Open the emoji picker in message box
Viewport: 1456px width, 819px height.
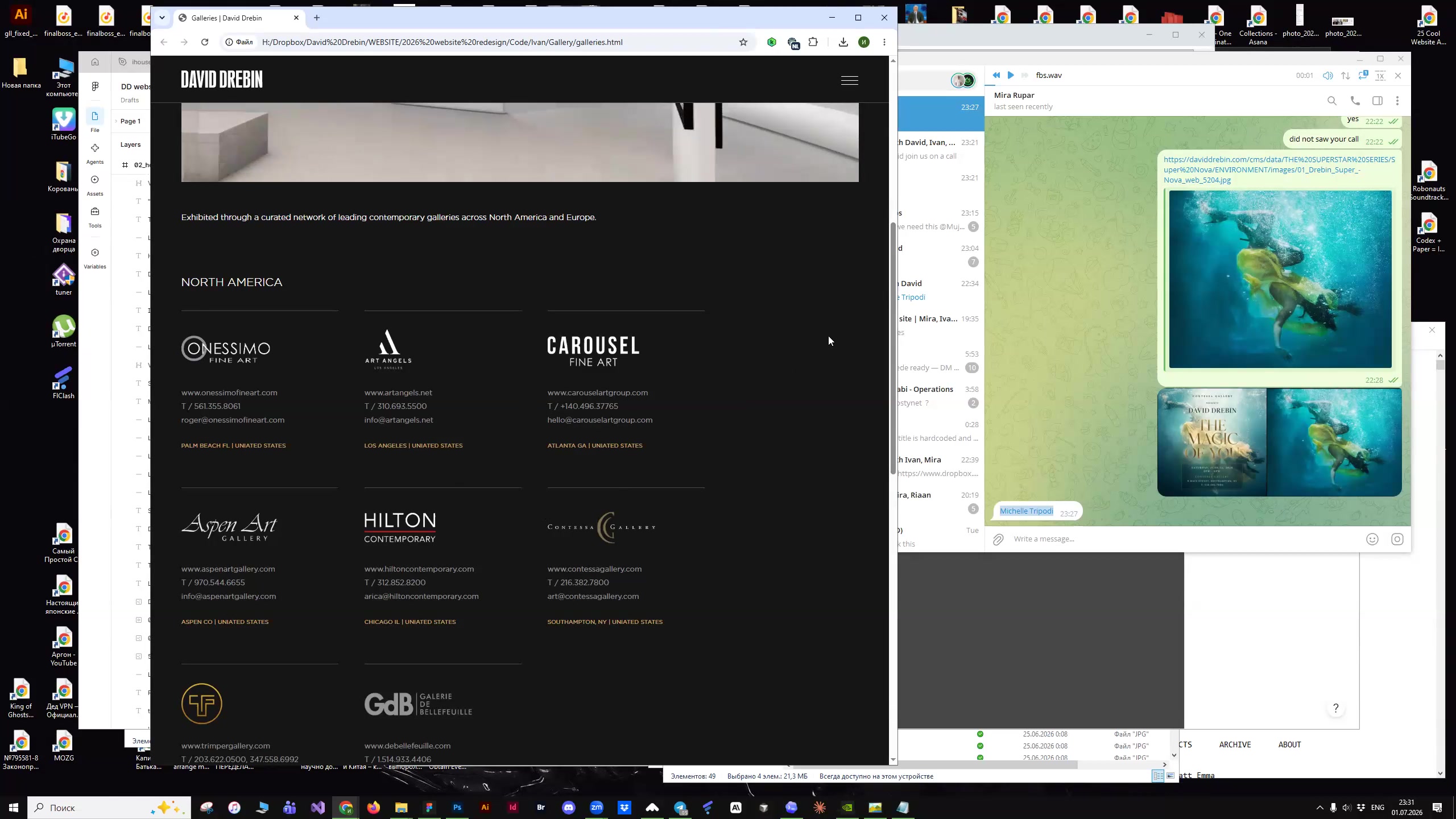pos(1372,539)
